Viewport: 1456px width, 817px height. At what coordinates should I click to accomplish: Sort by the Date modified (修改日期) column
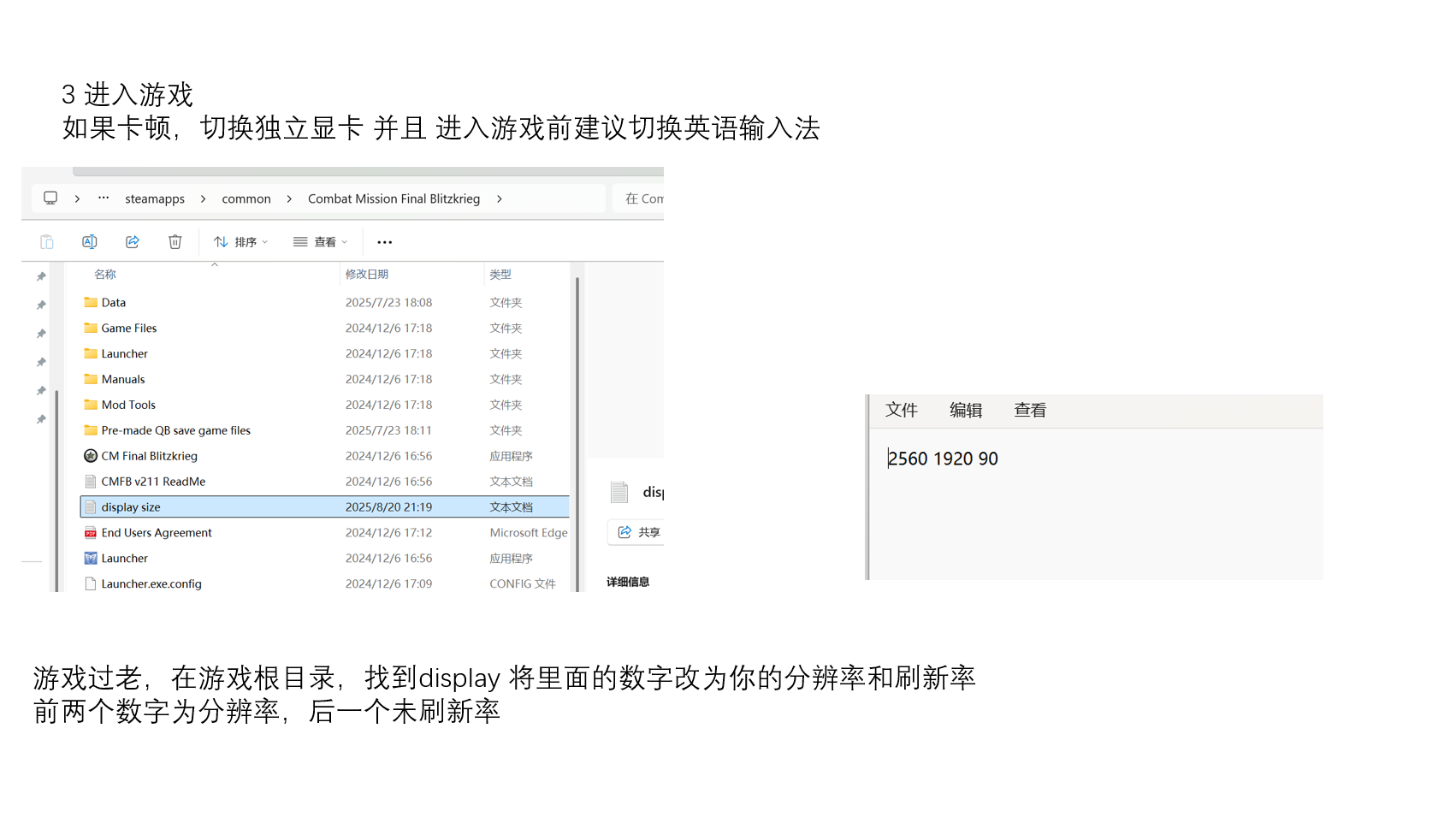367,275
